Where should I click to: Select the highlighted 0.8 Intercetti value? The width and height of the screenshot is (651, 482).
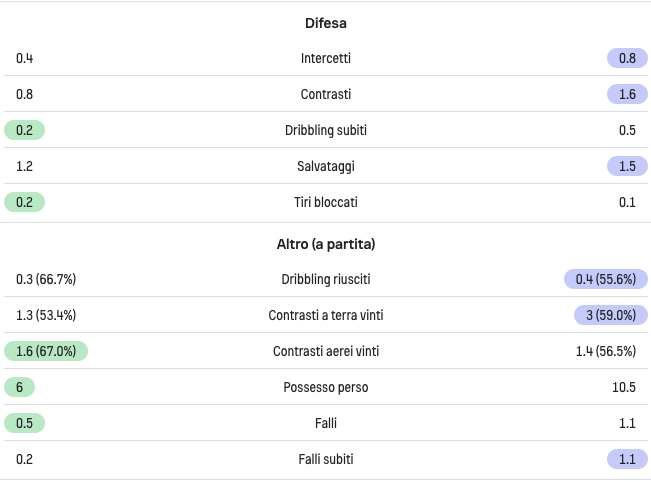(x=627, y=58)
